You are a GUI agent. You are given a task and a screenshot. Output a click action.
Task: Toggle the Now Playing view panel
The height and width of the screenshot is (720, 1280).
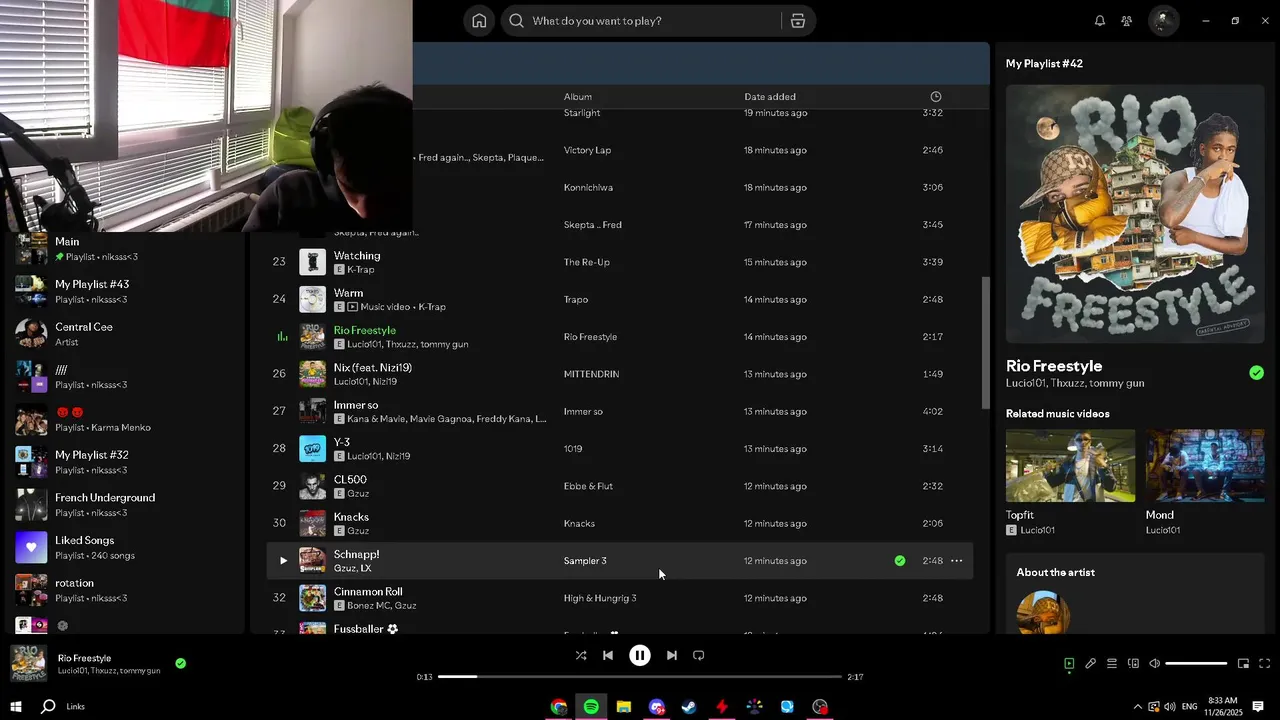(1069, 663)
